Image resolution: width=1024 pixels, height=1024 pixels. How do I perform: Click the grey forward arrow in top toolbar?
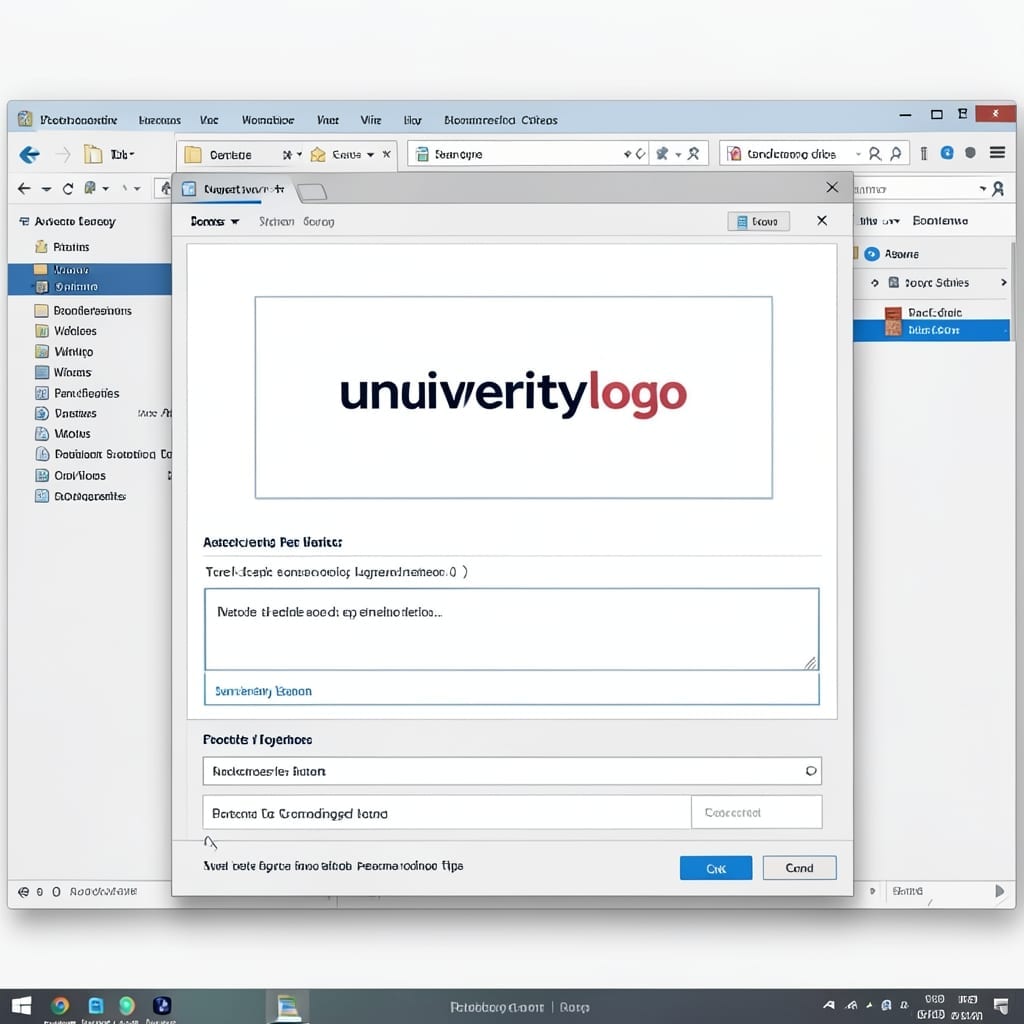(x=63, y=155)
